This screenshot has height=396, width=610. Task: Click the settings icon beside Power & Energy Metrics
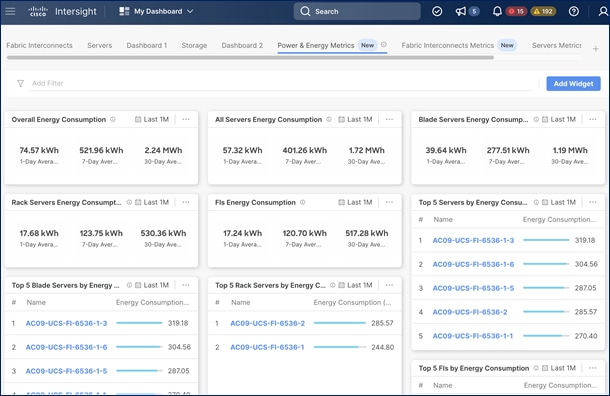pos(384,45)
